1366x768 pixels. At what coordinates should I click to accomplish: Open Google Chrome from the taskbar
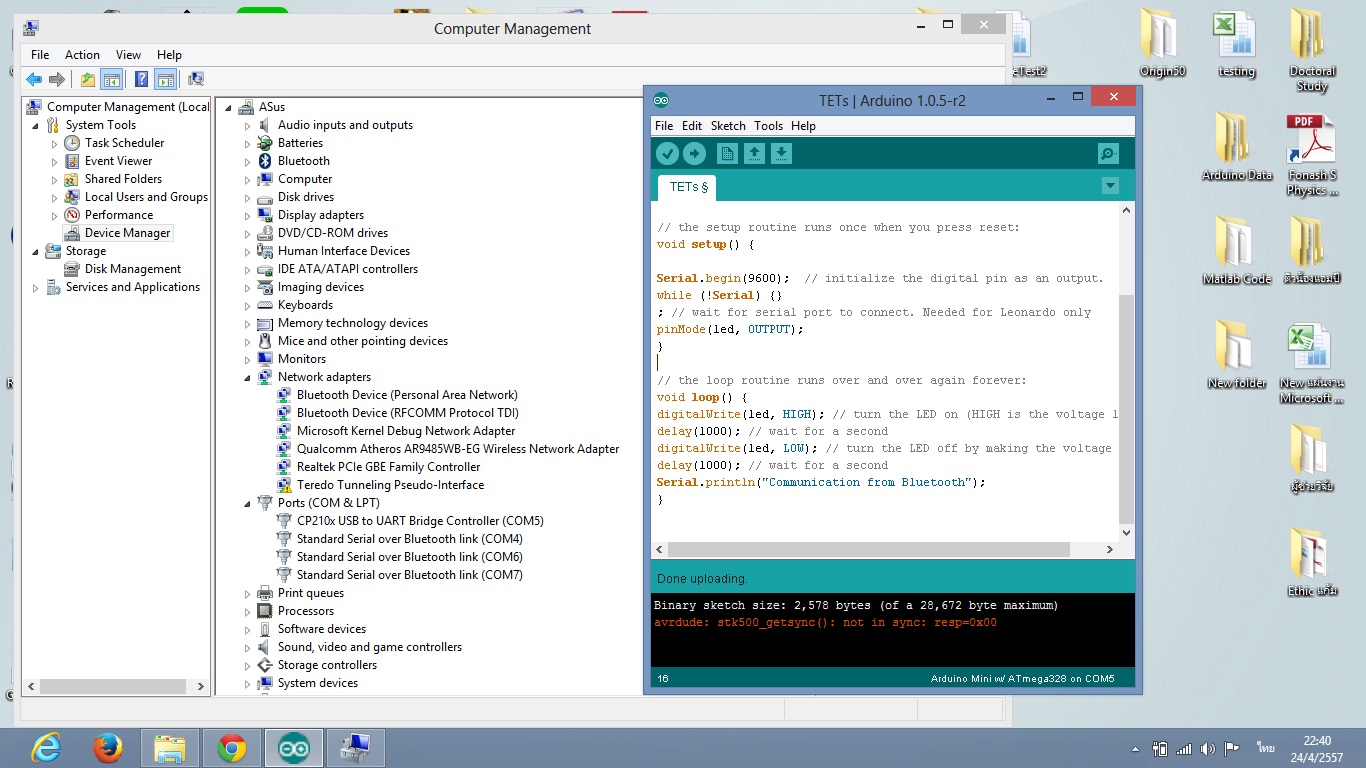click(x=231, y=748)
